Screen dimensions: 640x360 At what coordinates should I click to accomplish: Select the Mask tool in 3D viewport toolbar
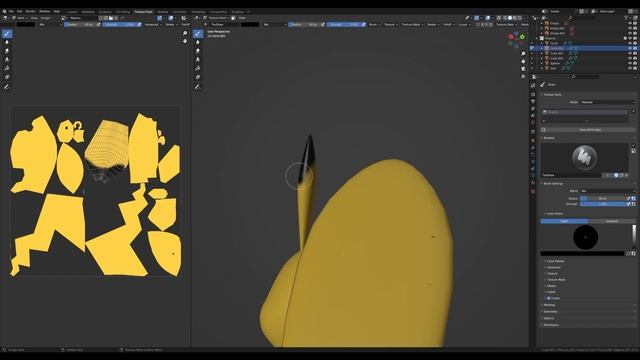198,77
